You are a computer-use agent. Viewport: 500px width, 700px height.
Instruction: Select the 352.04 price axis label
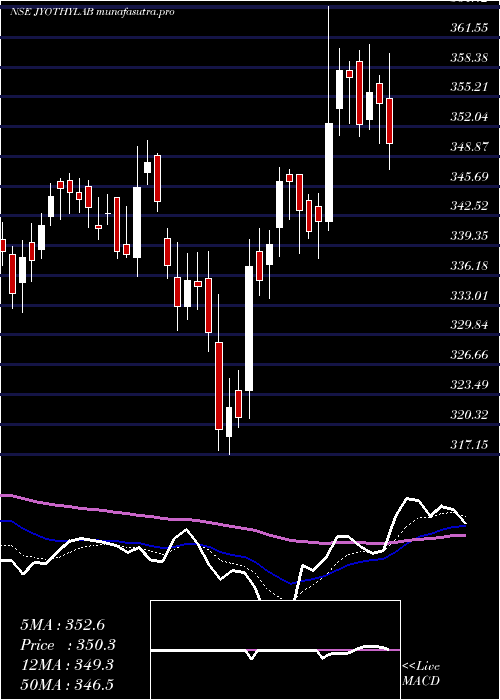coord(468,117)
